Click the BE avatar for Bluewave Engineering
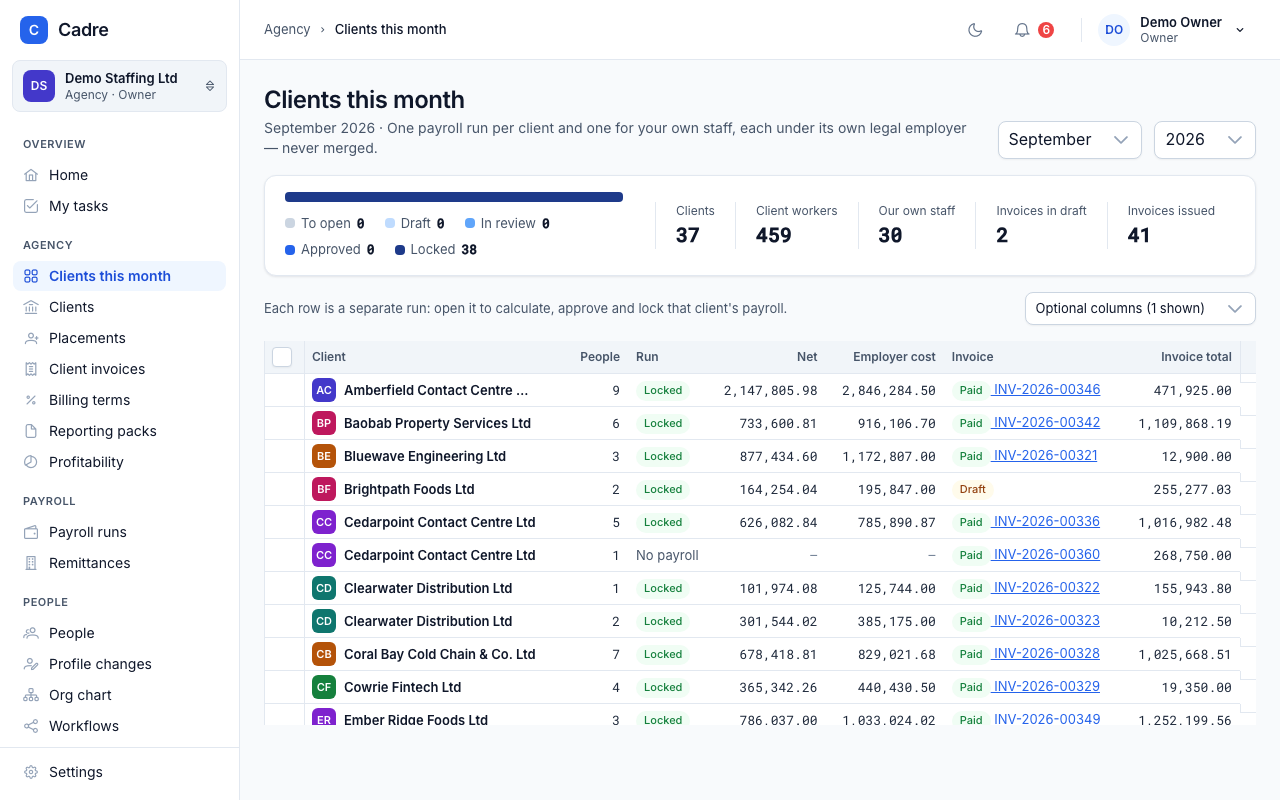1280x800 pixels. coord(324,456)
